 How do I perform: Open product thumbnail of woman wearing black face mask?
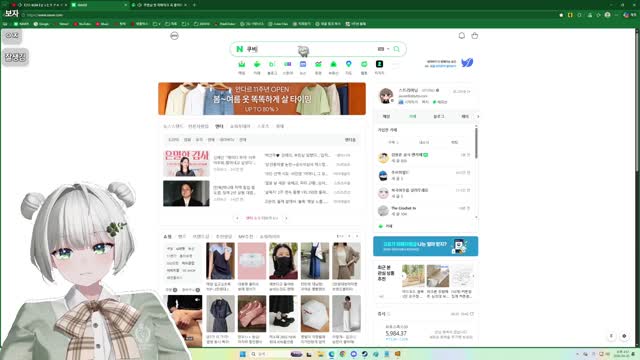pos(283,261)
